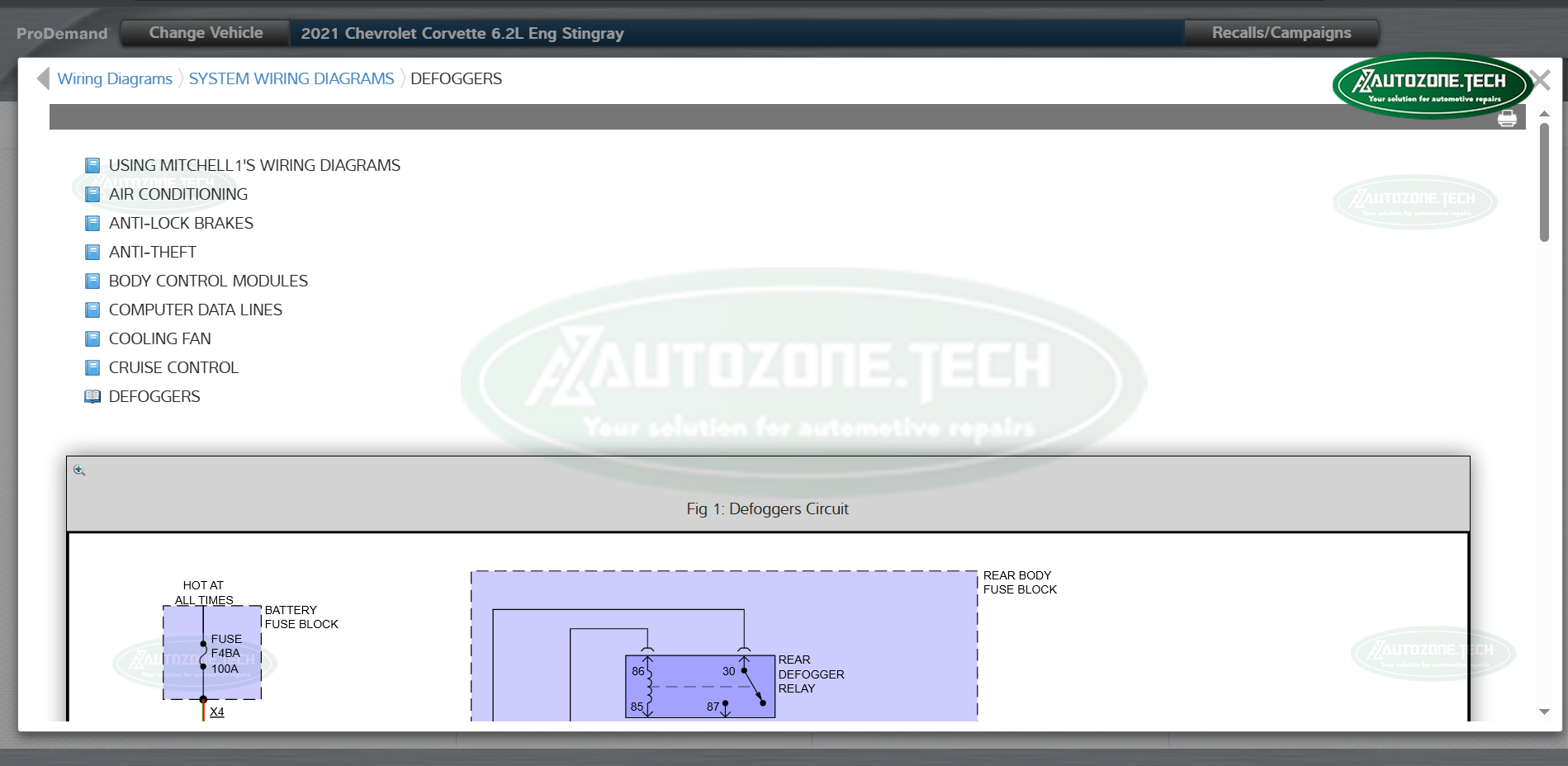Viewport: 1568px width, 766px height.
Task: Expand the COMPUTER DATA LINES section
Action: coord(196,310)
